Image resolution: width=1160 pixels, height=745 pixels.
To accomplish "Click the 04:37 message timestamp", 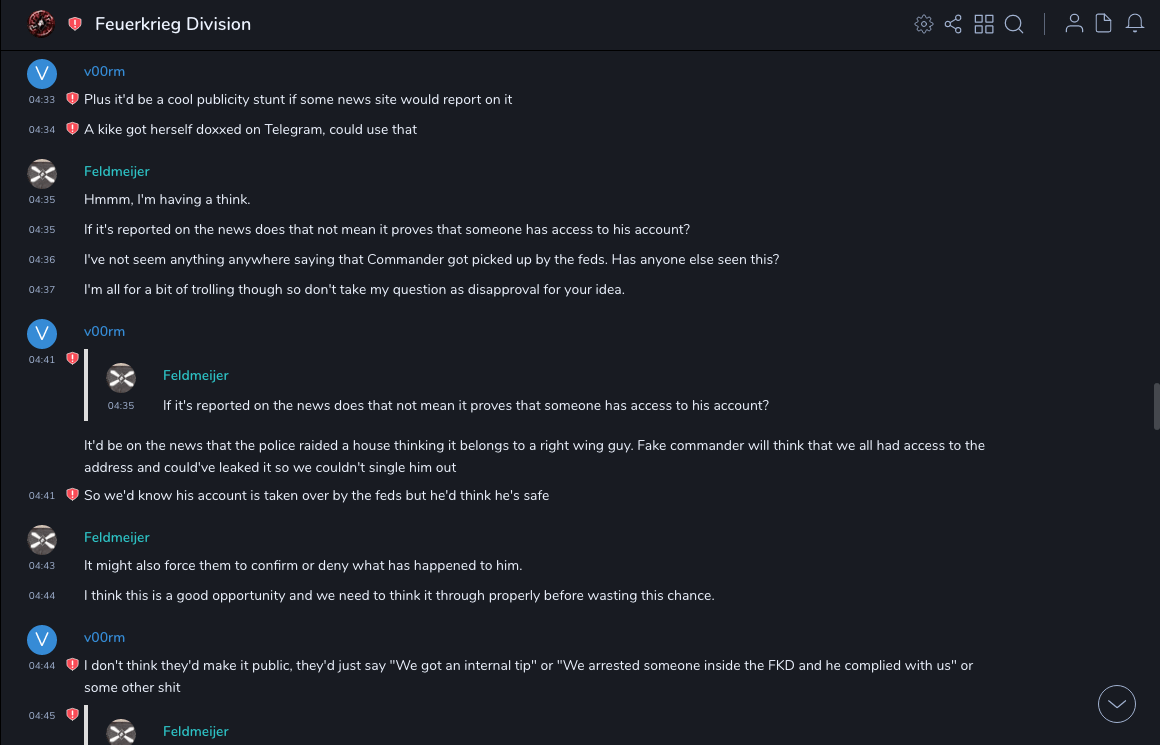I will pos(42,290).
